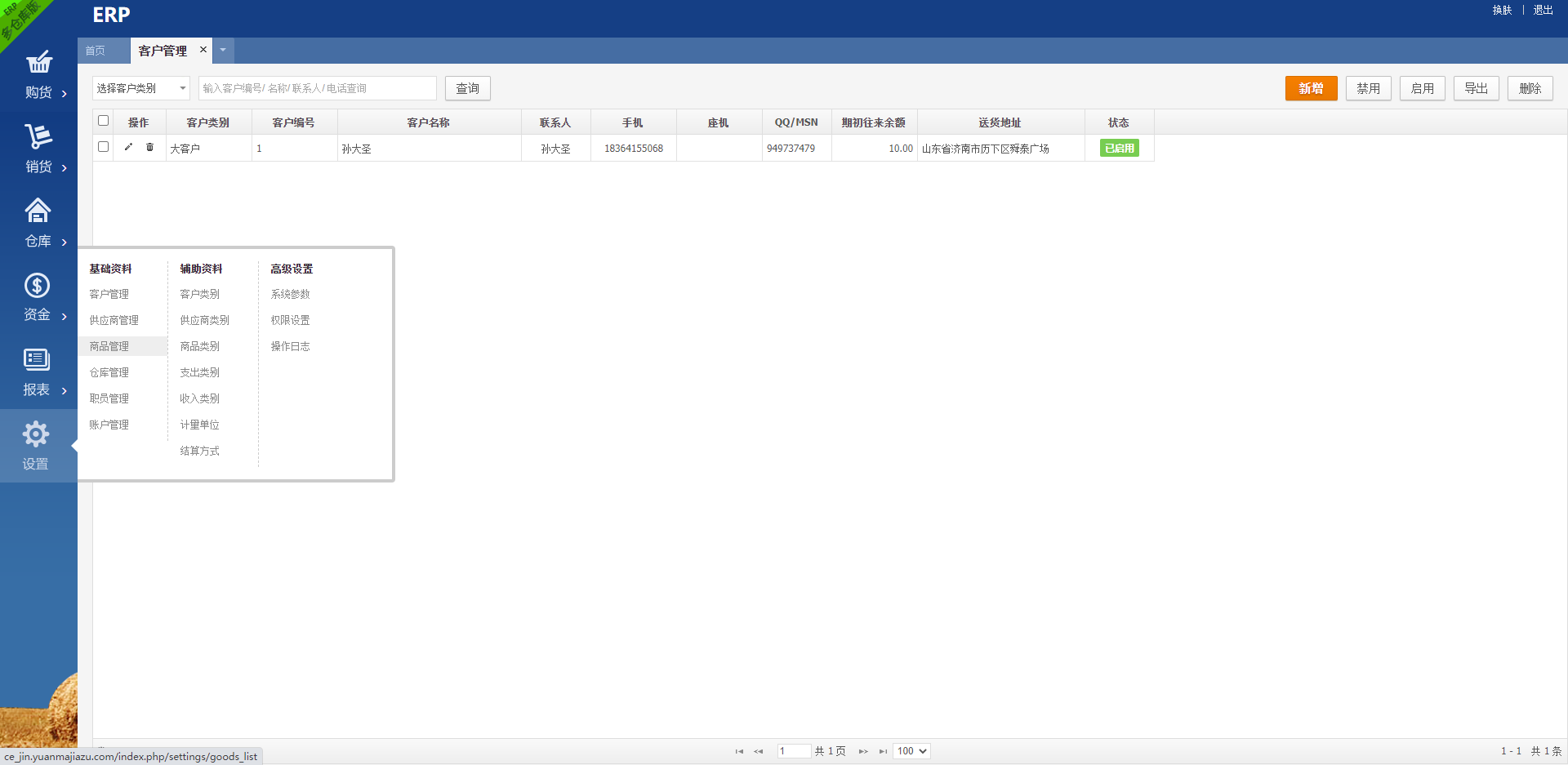The image size is (1568, 765).
Task: Open 账户管理 menu item
Action: click(x=109, y=425)
